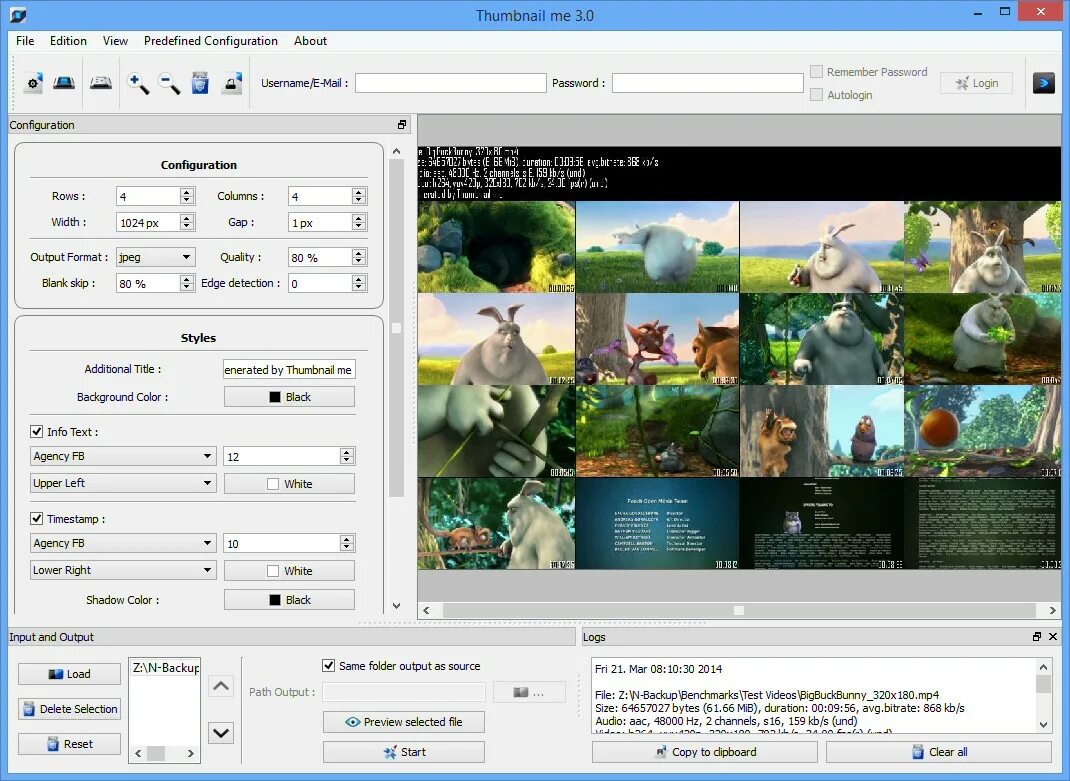This screenshot has height=781, width=1070.
Task: Click the gear document icon in toolbar
Action: tap(33, 83)
